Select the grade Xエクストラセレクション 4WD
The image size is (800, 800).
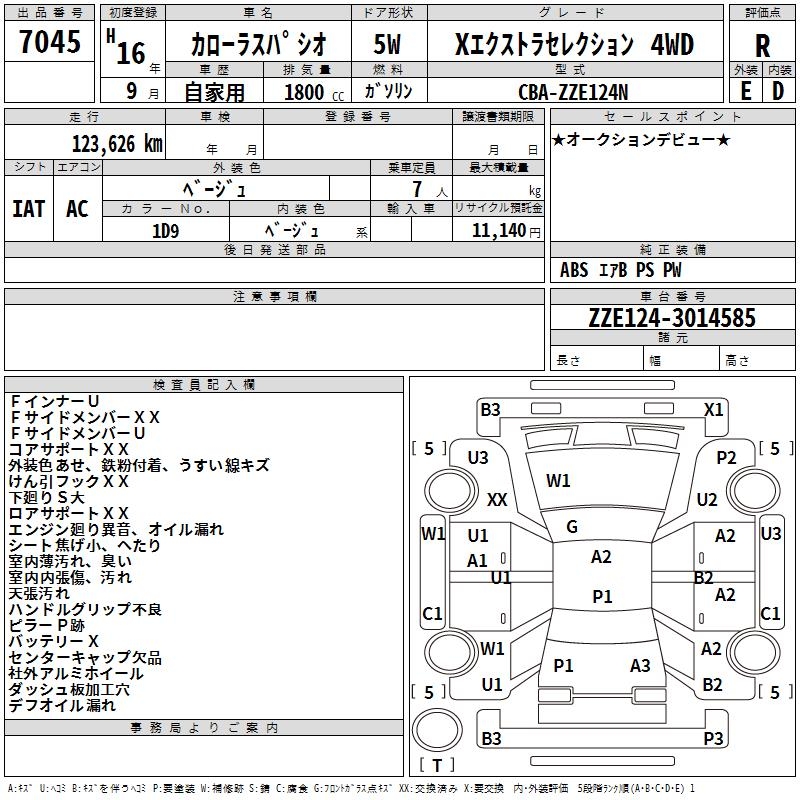click(574, 44)
